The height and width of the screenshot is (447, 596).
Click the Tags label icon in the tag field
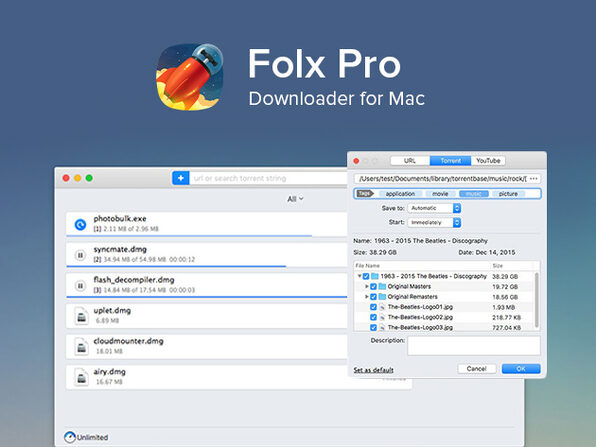pos(365,193)
